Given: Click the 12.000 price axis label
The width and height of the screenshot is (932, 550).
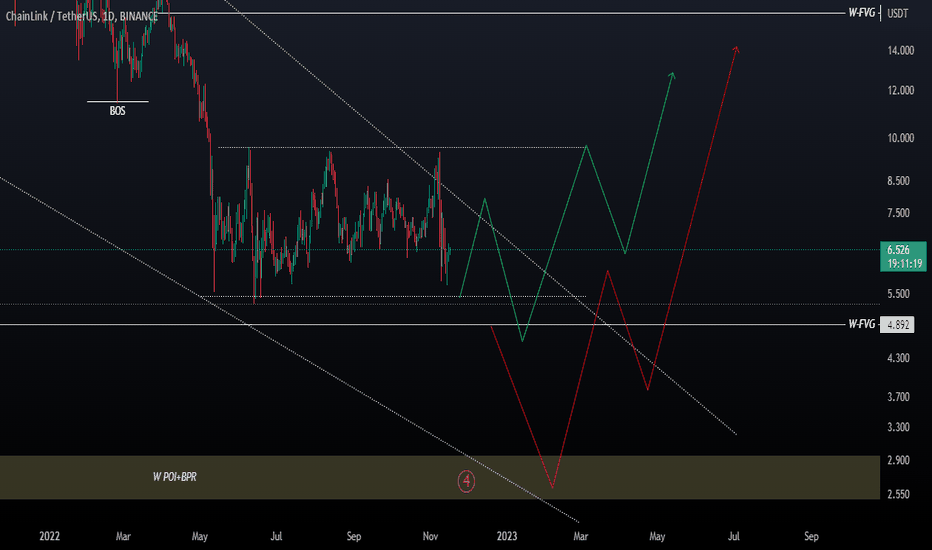Looking at the screenshot, I should (x=900, y=90).
